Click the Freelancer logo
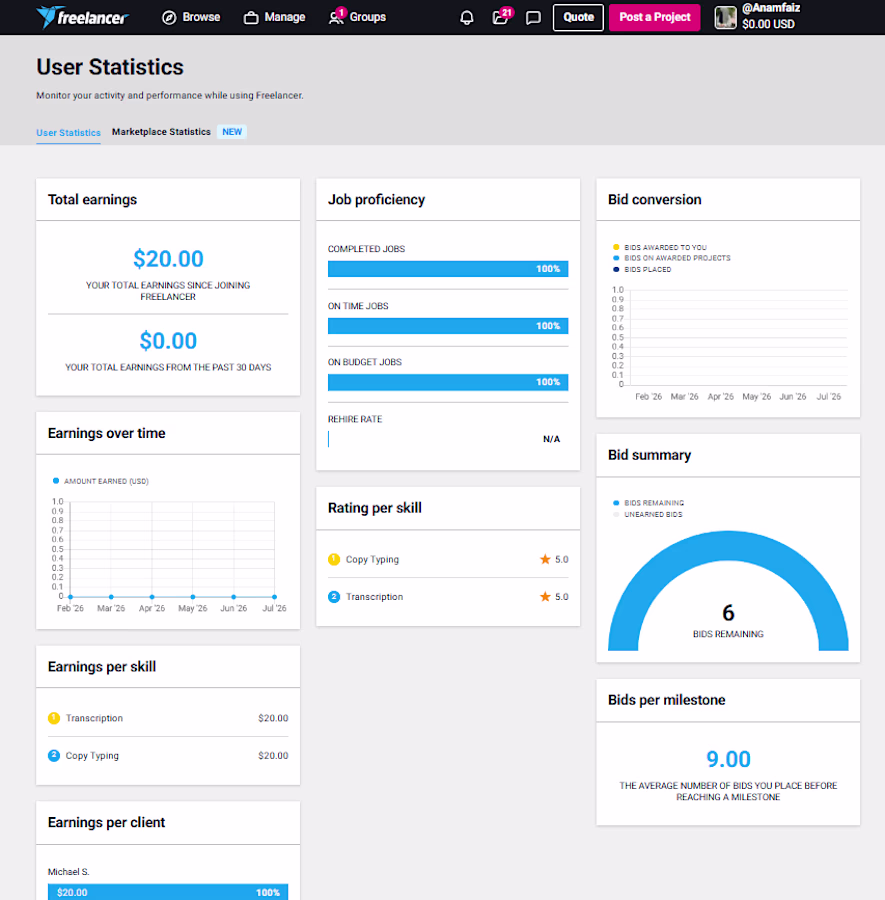This screenshot has height=900, width=885. click(x=82, y=17)
